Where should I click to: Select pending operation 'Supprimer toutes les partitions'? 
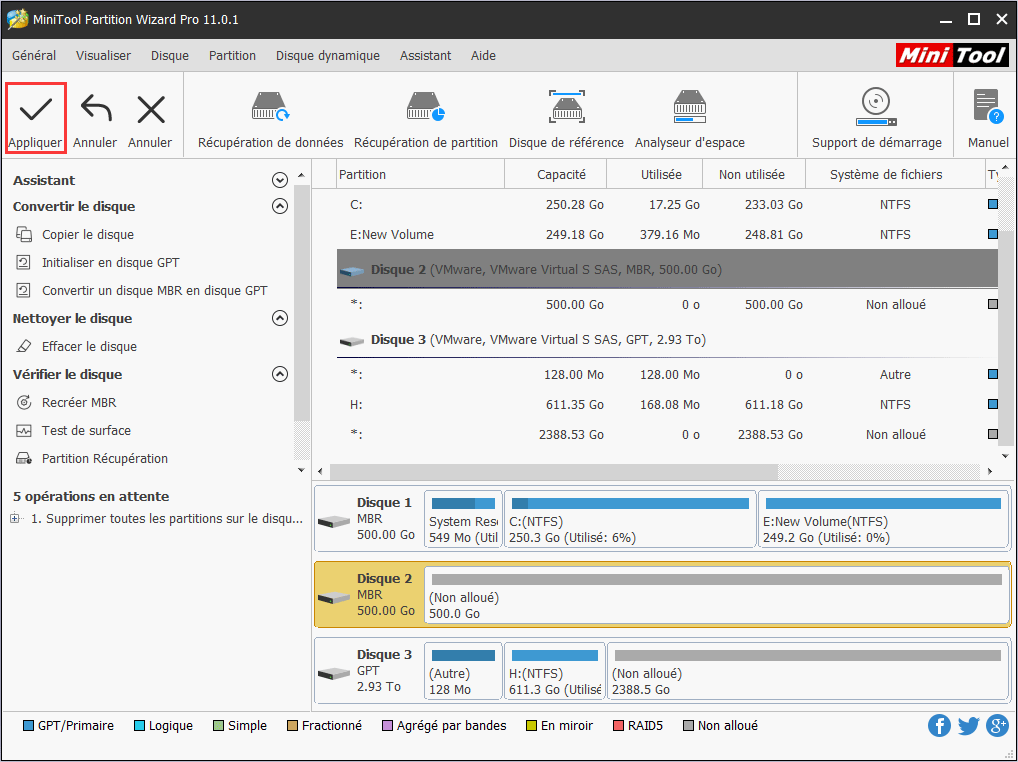[168, 519]
